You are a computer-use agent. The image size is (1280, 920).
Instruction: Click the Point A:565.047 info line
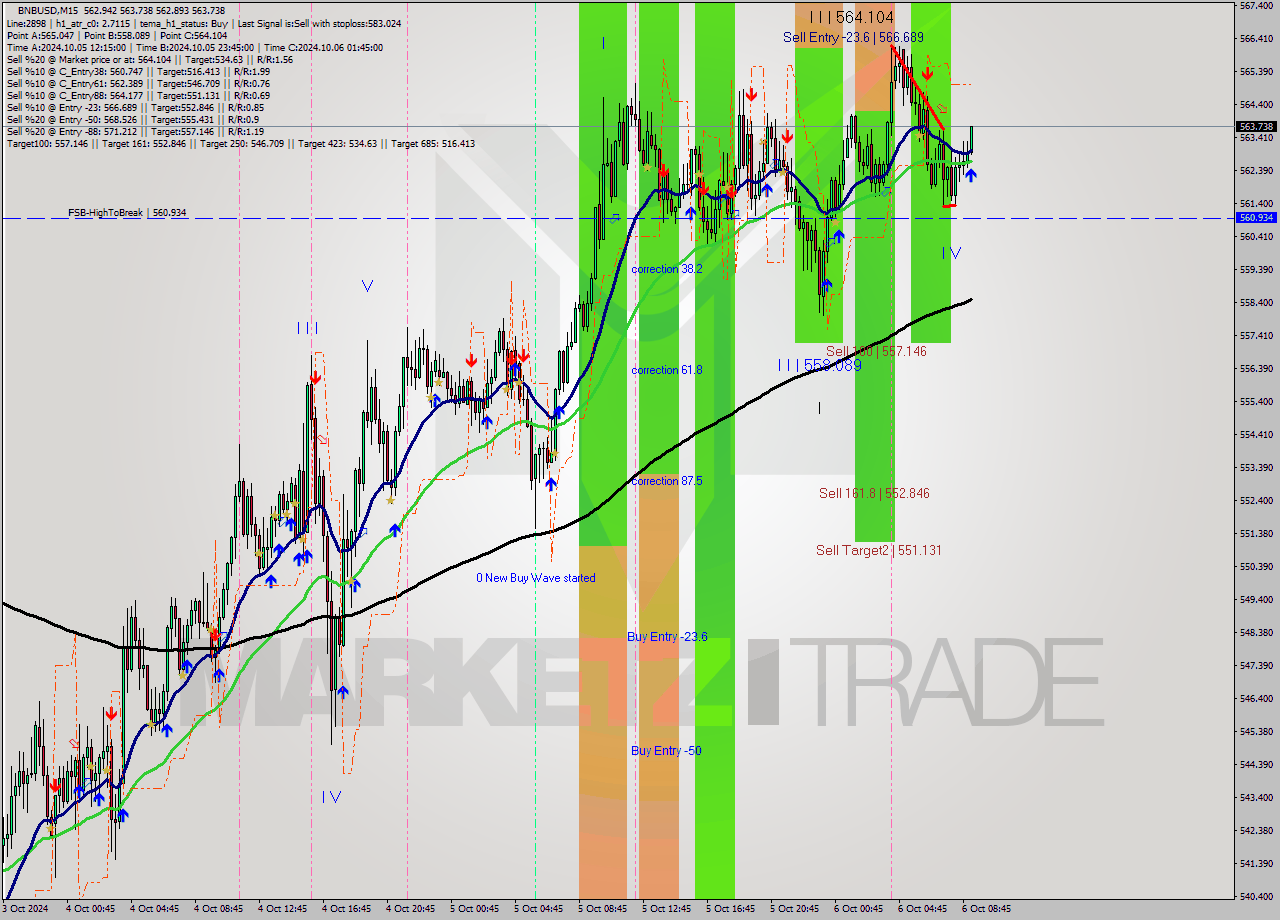(116, 35)
